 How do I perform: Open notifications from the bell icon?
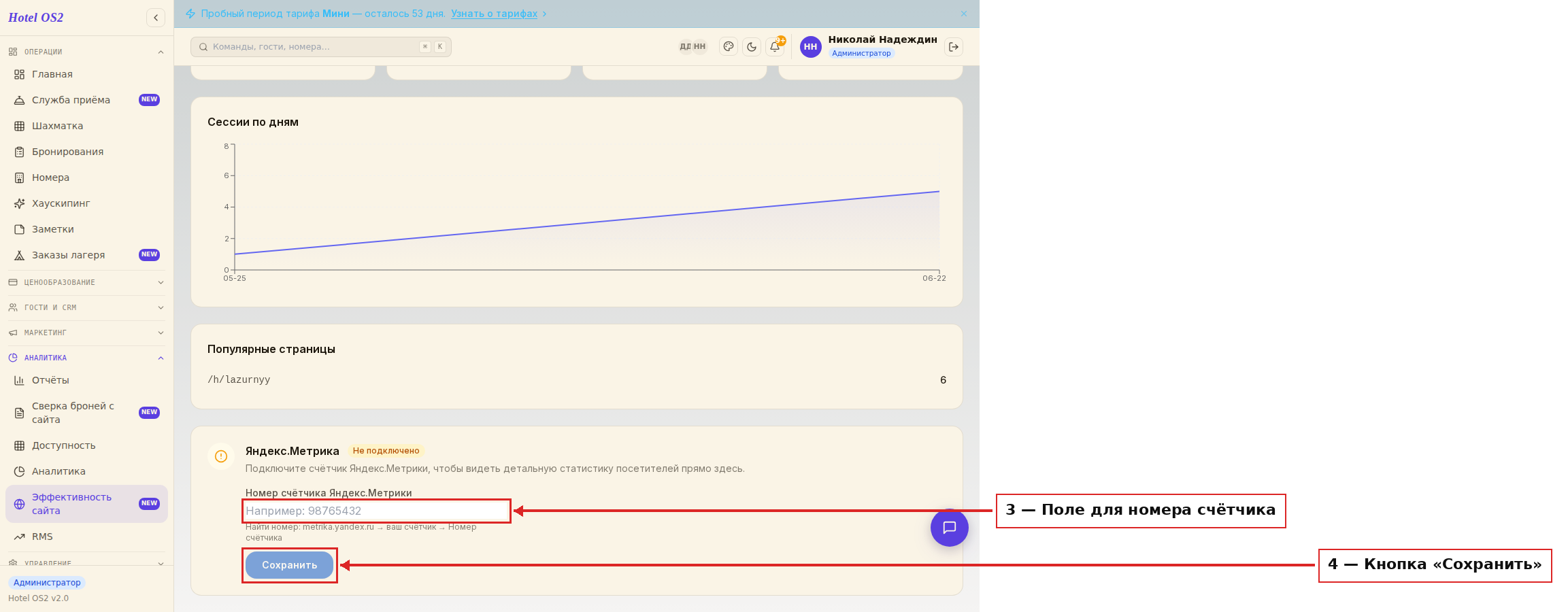click(775, 47)
